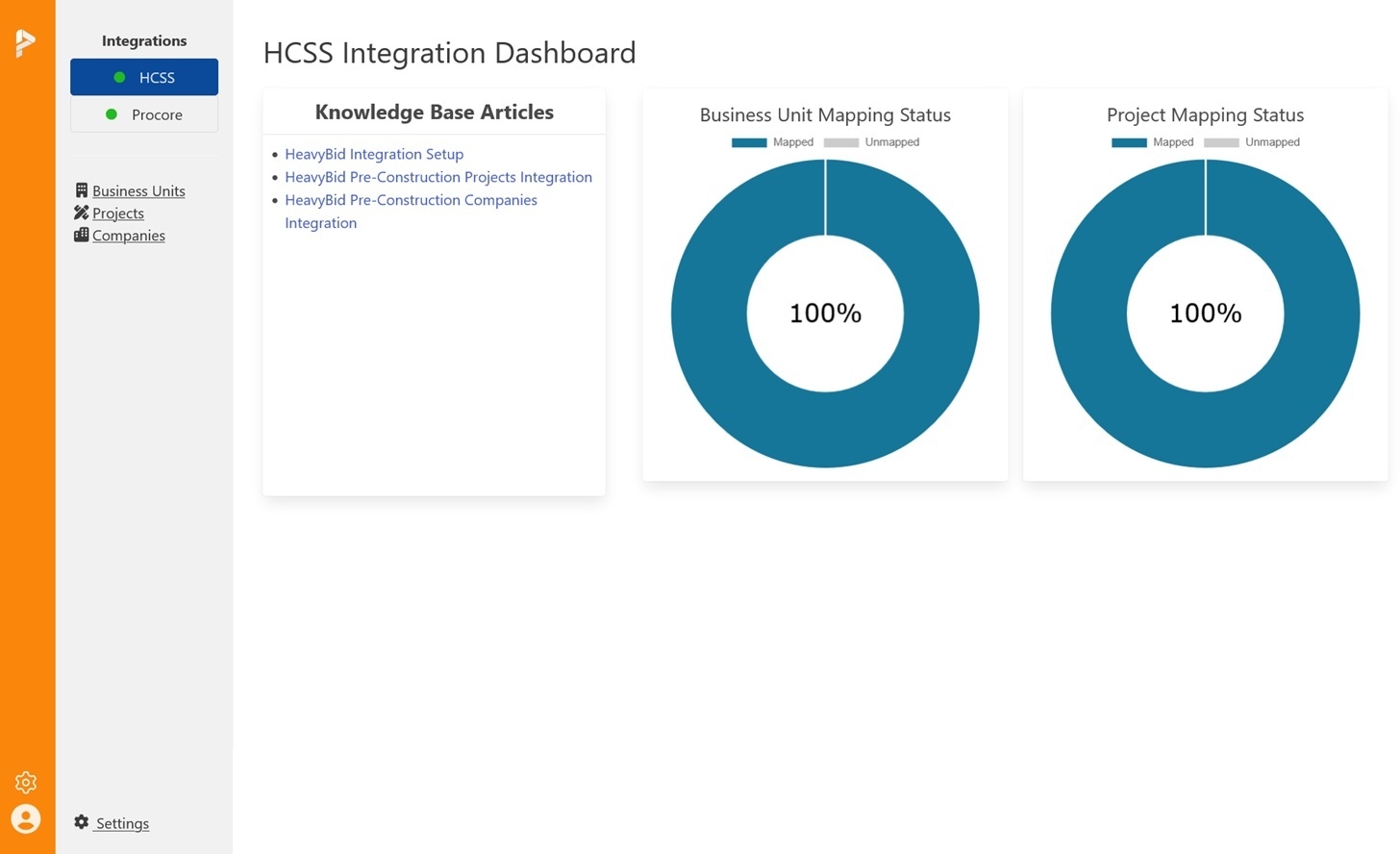Toggle Mapped legend in the Project Mapping chart

pyautogui.click(x=1152, y=142)
